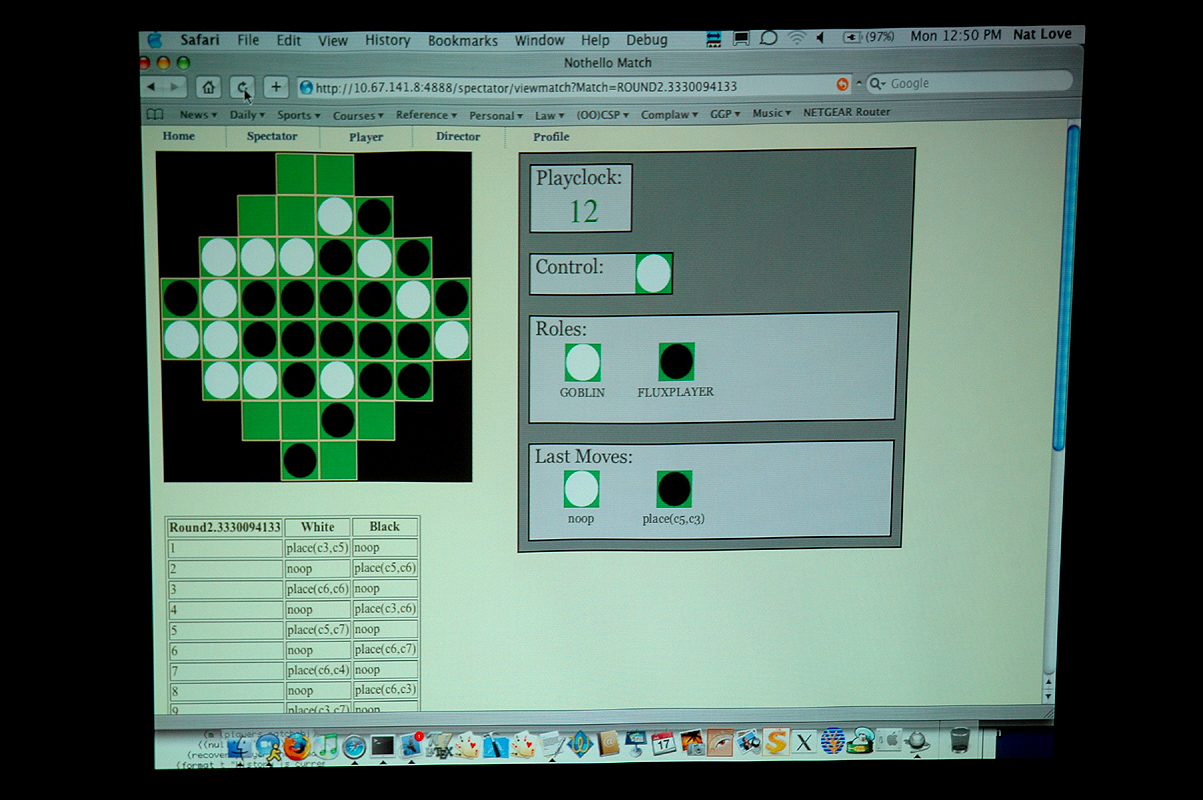Open the Trash in the dock
The height and width of the screenshot is (800, 1203).
960,741
